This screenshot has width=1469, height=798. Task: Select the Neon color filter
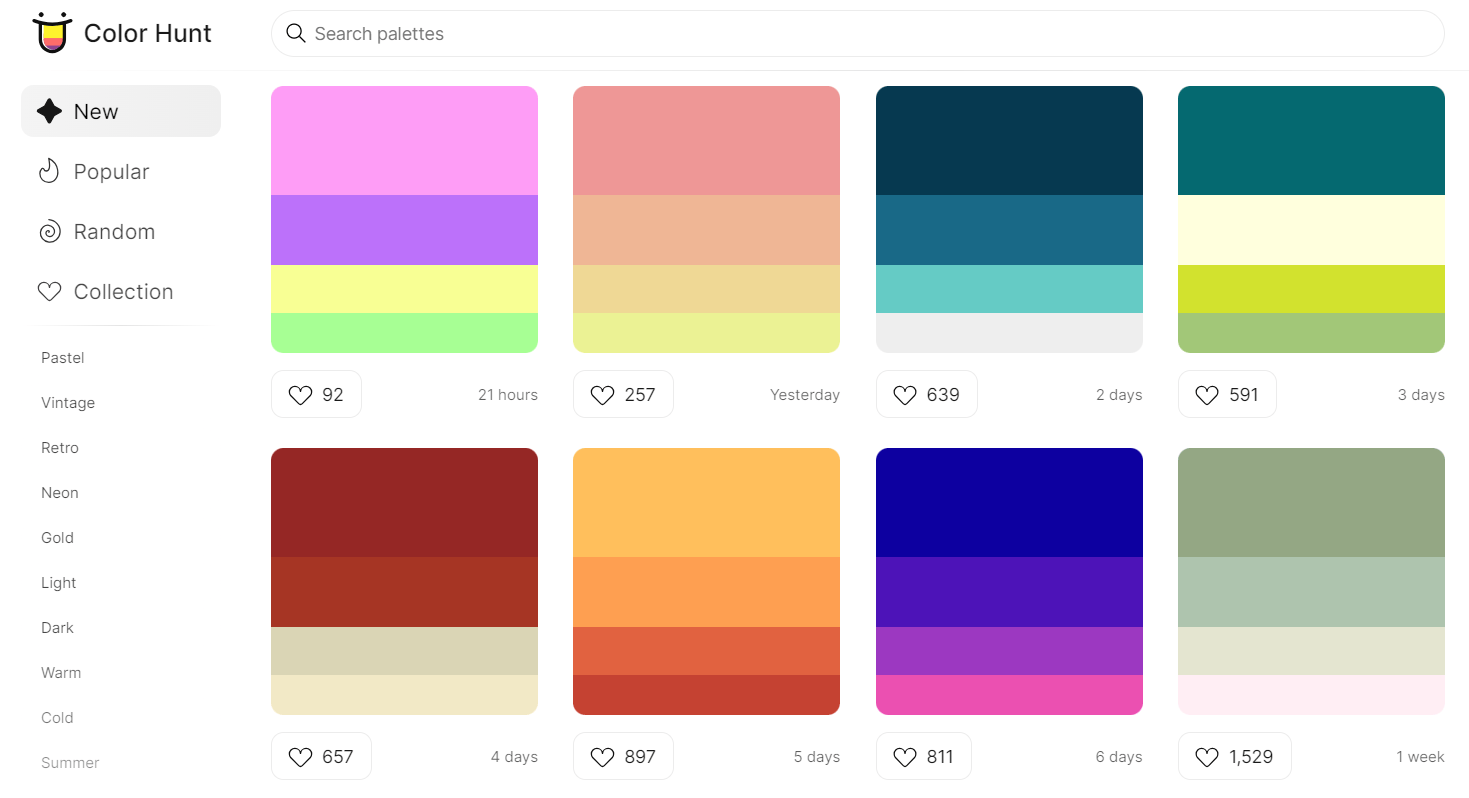click(59, 492)
